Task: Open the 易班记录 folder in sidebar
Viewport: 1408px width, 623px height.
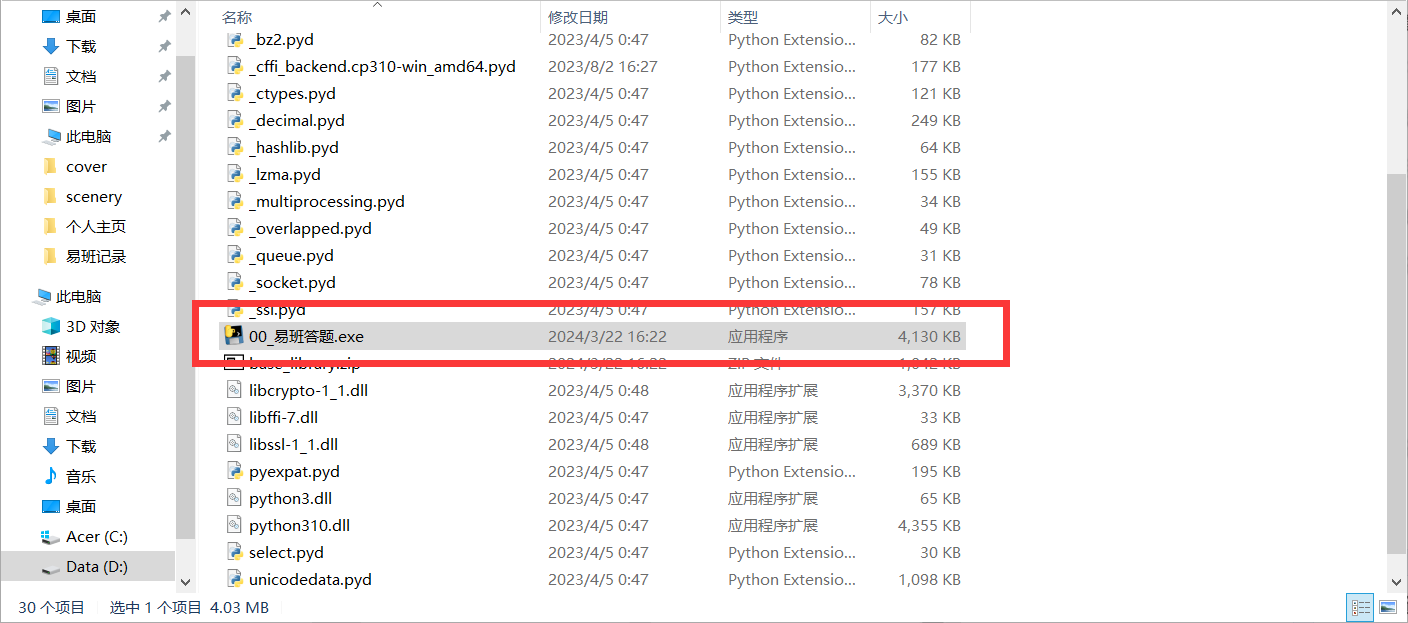Action: [x=95, y=257]
